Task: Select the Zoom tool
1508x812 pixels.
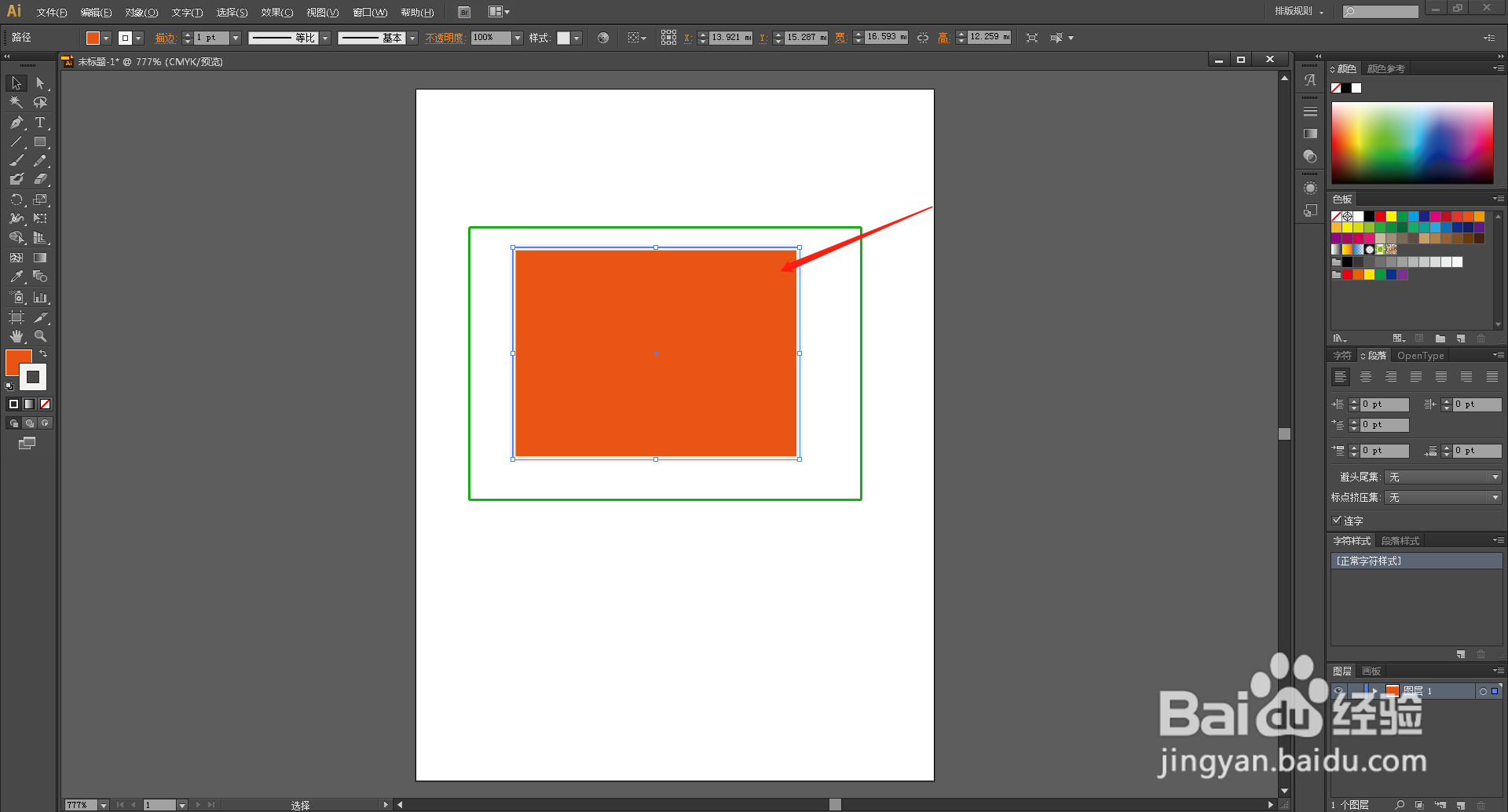Action: click(40, 336)
